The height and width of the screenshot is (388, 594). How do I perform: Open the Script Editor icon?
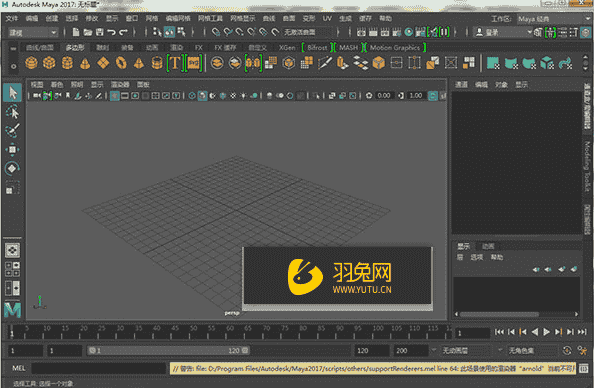pos(584,368)
